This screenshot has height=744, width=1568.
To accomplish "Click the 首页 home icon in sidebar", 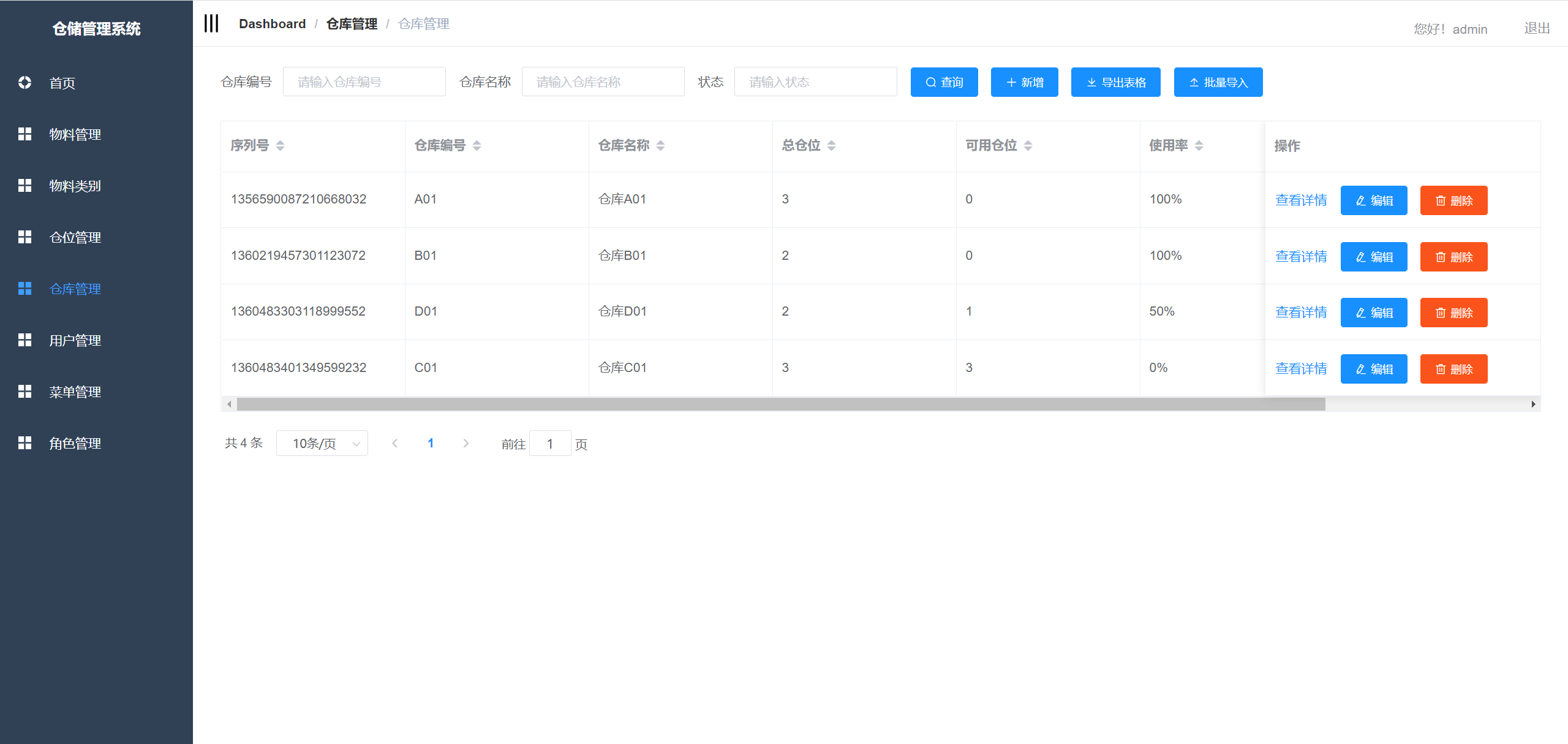I will click(x=25, y=82).
